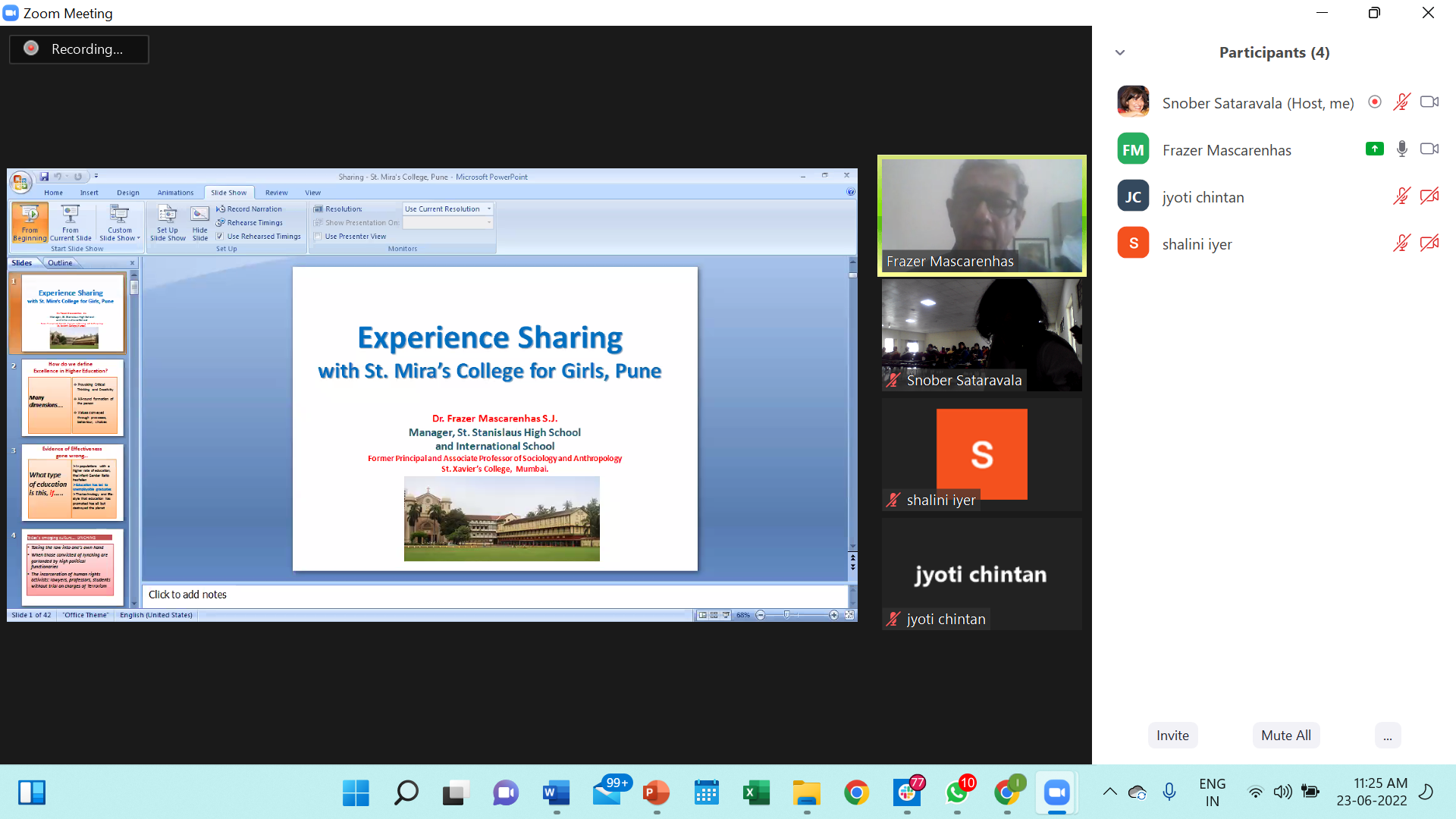
Task: Open Word from the taskbar
Action: pos(556,793)
